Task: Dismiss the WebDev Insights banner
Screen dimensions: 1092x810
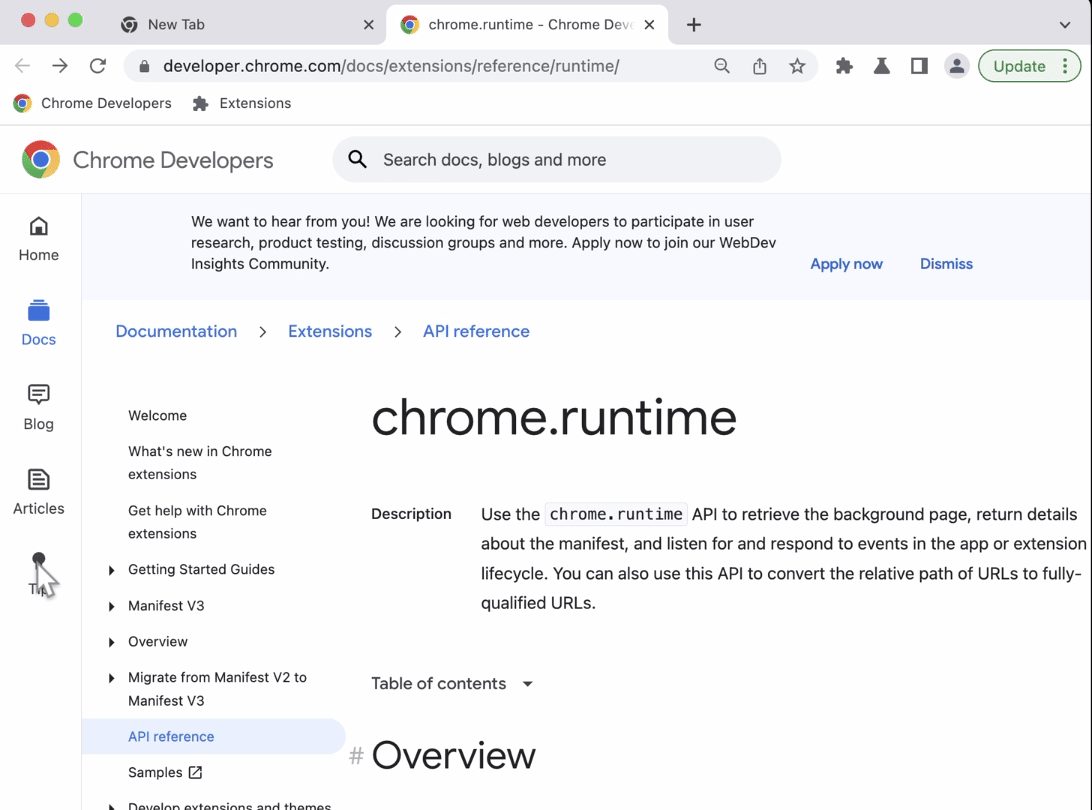Action: click(946, 264)
